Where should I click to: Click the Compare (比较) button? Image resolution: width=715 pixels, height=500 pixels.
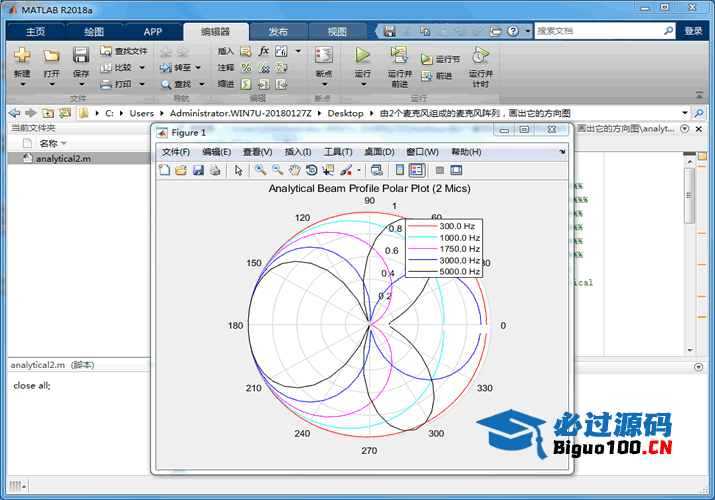[117, 67]
